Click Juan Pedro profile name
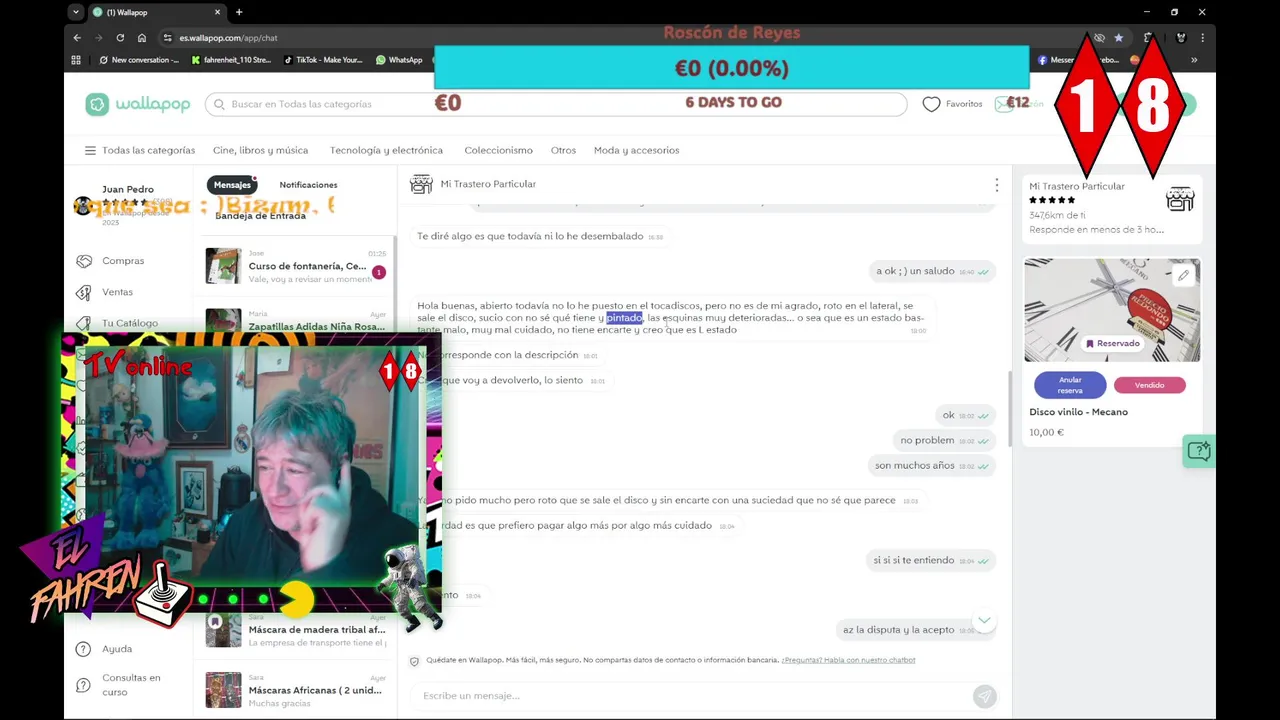The height and width of the screenshot is (720, 1280). (128, 189)
